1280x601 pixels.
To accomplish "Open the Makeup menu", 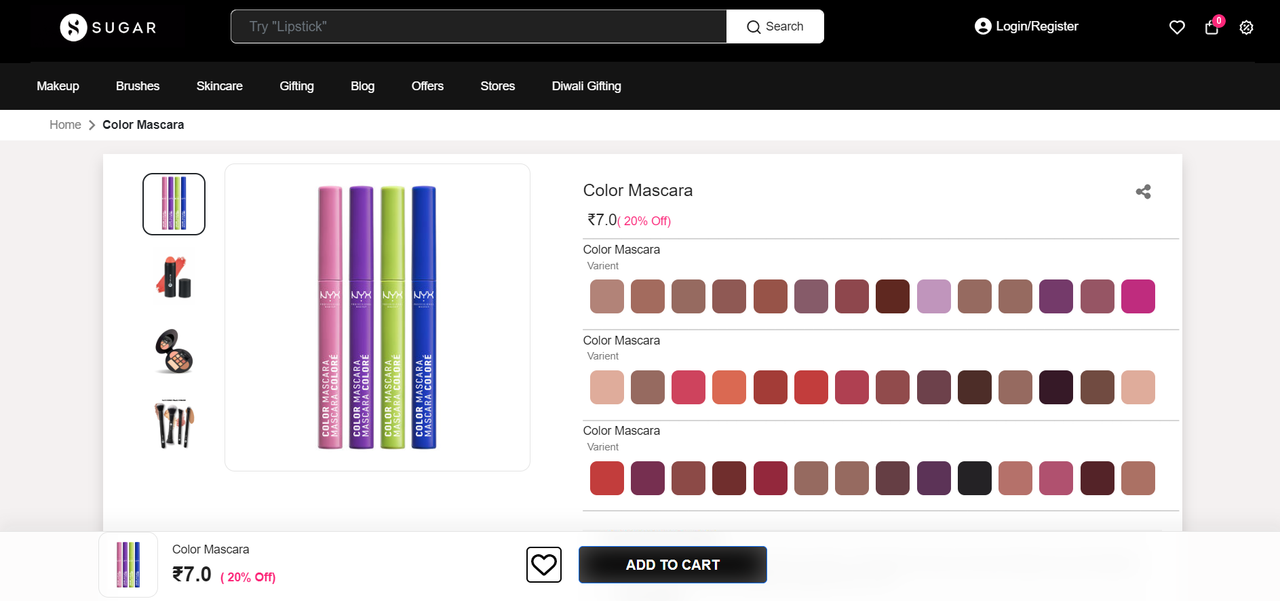I will 58,86.
